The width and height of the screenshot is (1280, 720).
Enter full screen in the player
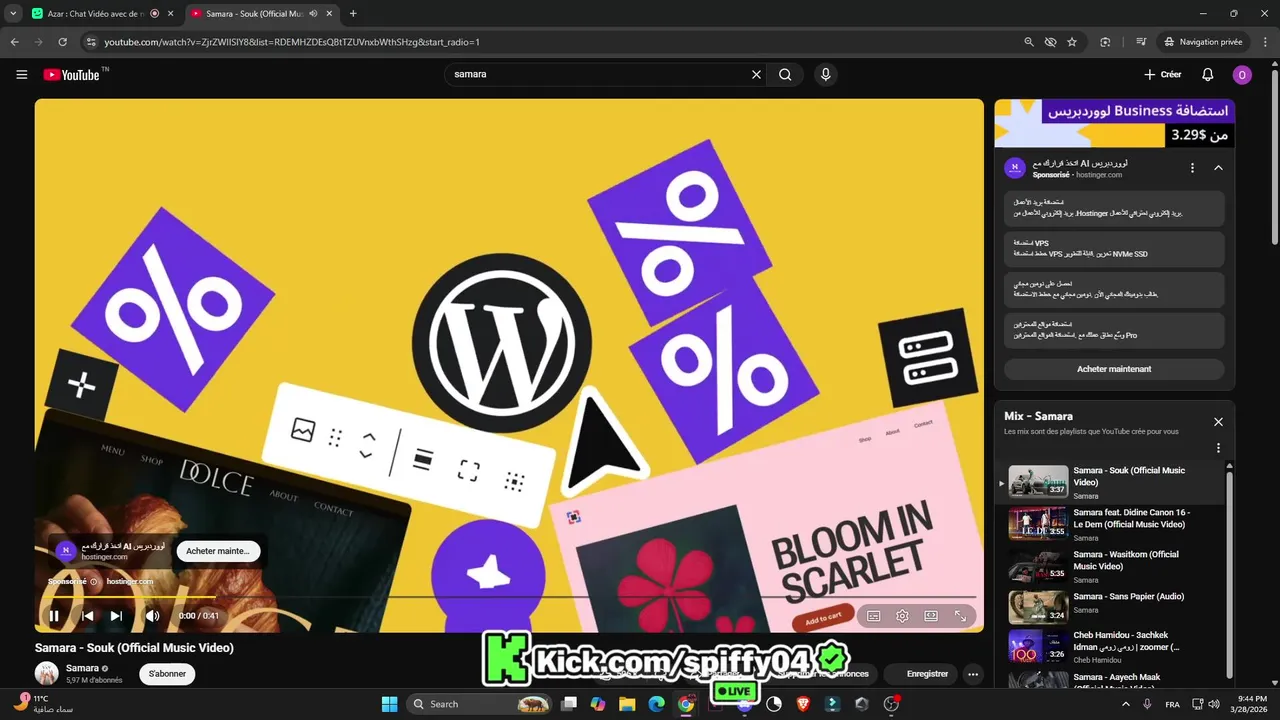960,616
